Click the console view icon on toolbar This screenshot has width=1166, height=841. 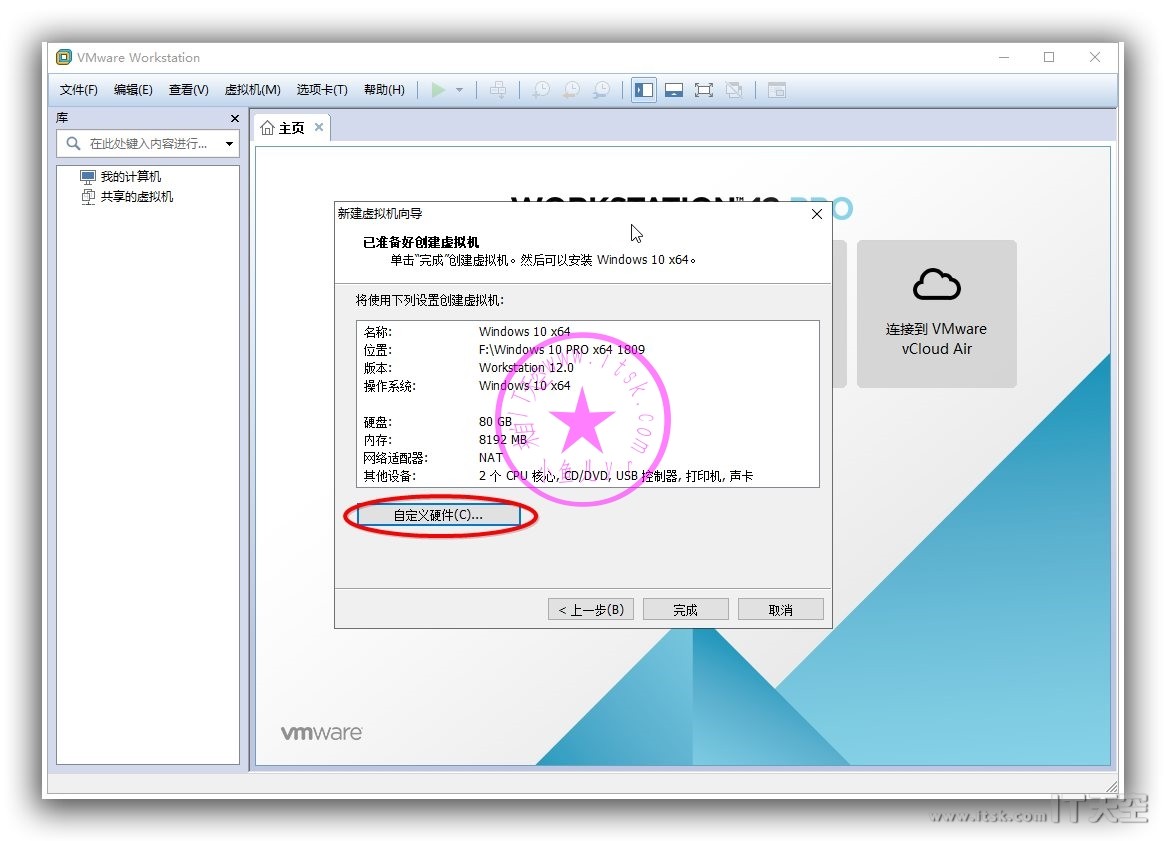coord(777,90)
